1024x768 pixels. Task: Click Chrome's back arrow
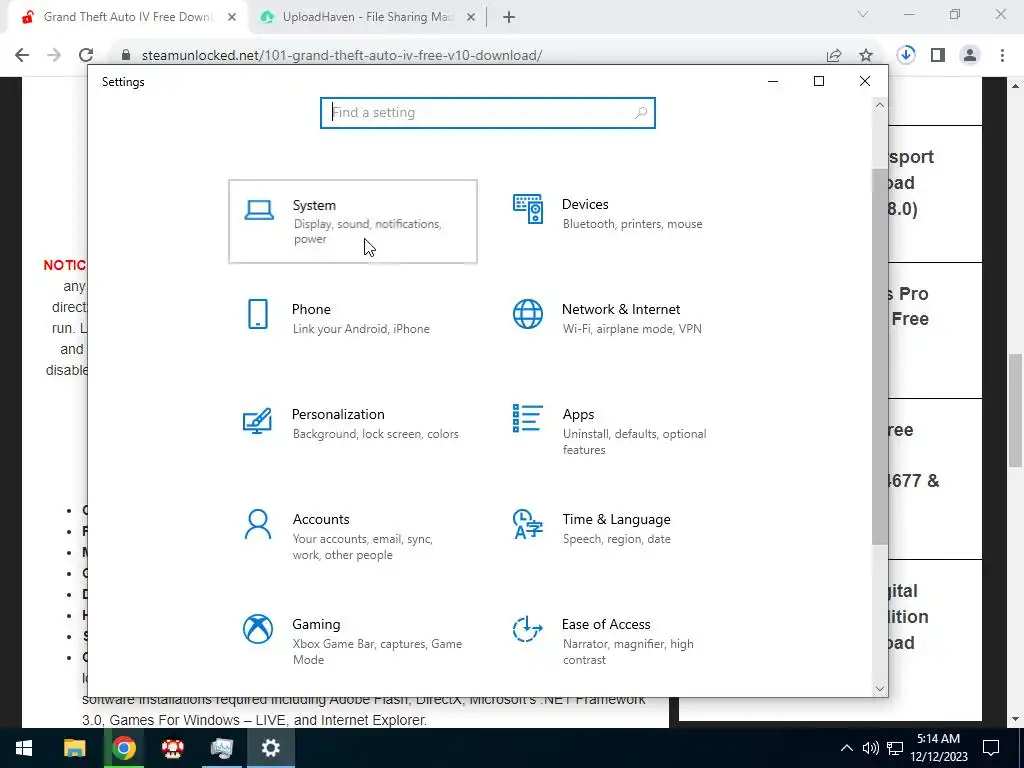point(22,55)
